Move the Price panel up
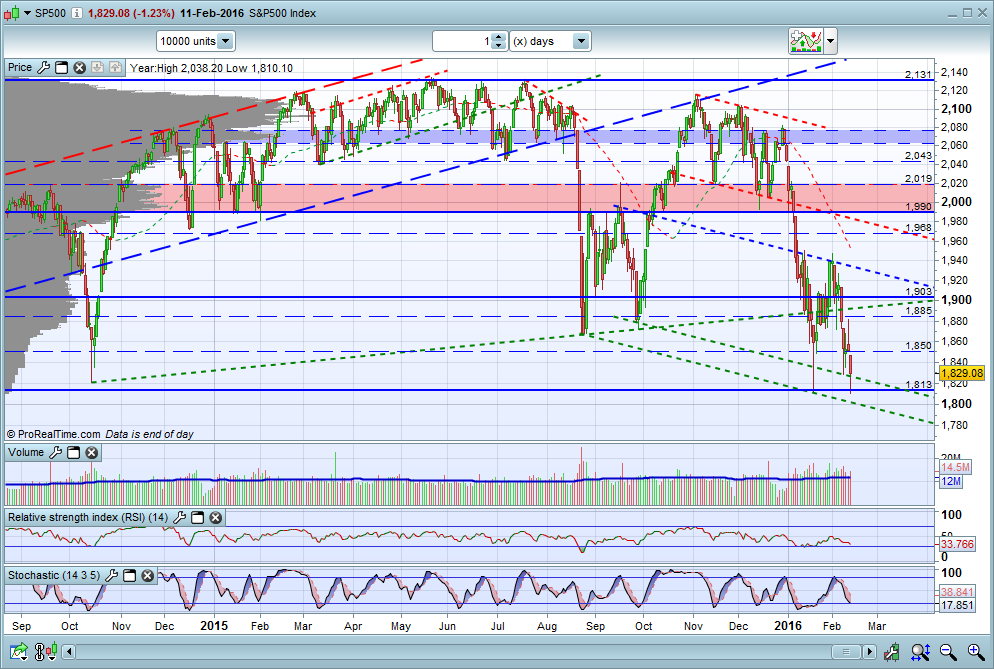 pyautogui.click(x=115, y=67)
